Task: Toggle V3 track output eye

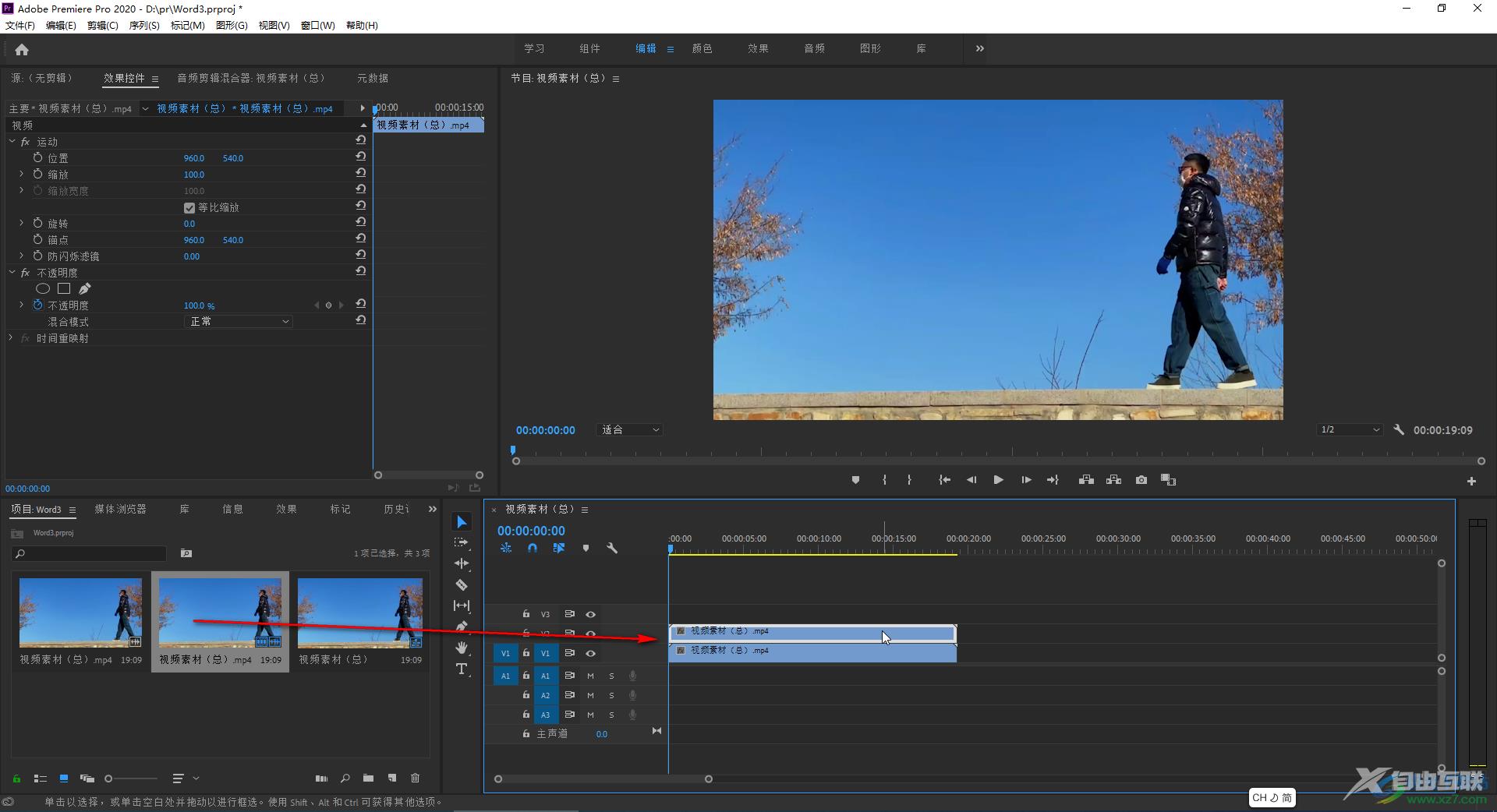Action: tap(590, 615)
